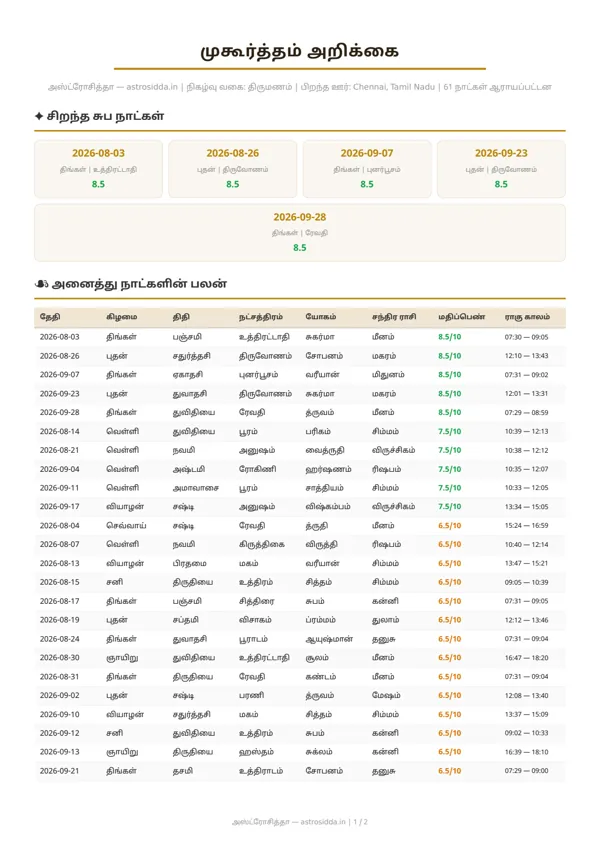
Task: Click மேஷம் in the 2026-09-02 row
Action: coord(386,695)
